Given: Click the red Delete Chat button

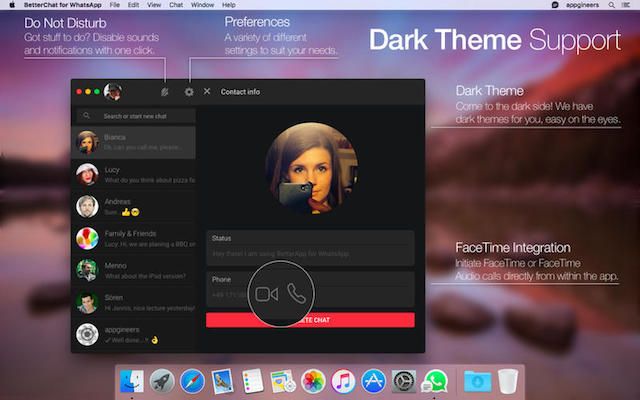Looking at the screenshot, I should (310, 320).
